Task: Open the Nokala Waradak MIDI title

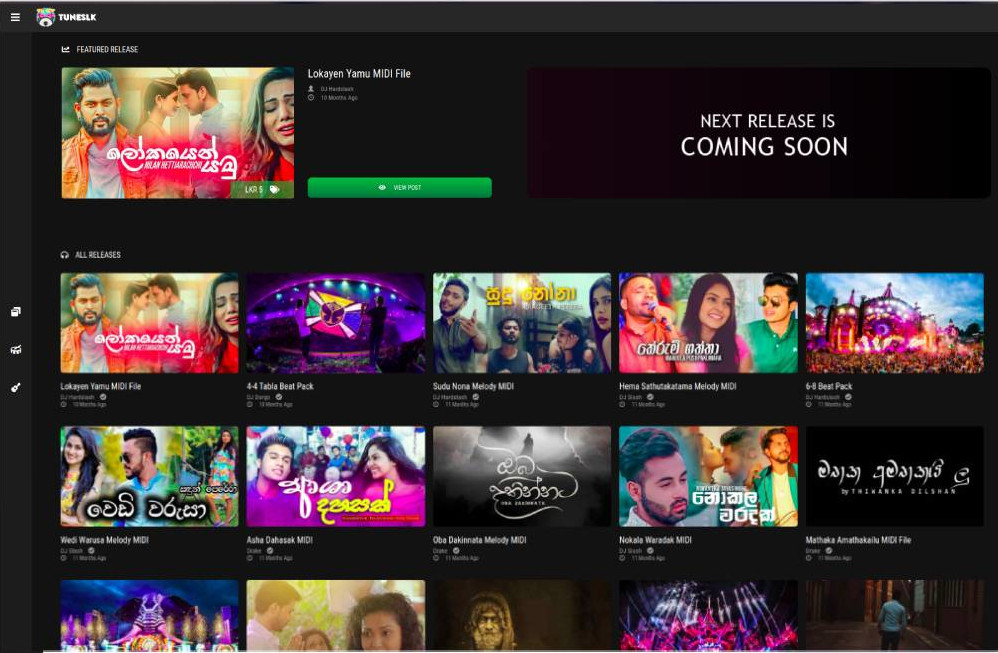Action: (655, 540)
